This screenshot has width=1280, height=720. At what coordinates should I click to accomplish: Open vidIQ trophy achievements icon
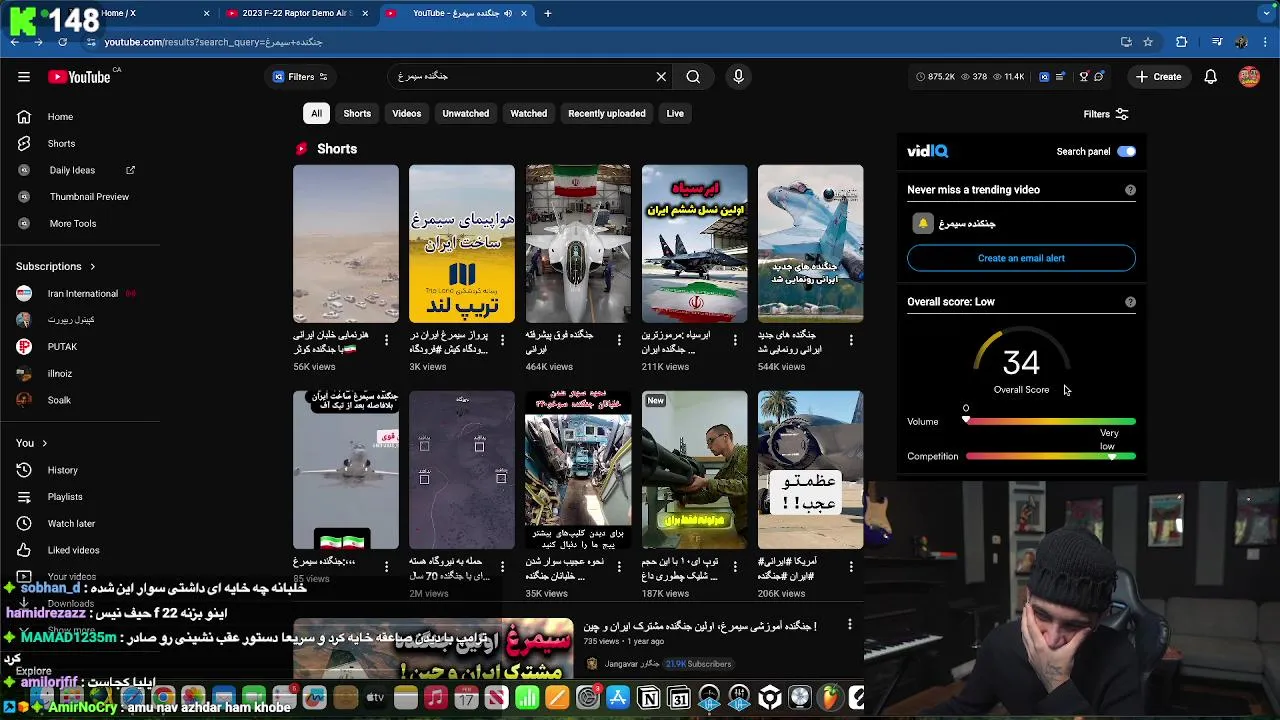tap(1083, 77)
